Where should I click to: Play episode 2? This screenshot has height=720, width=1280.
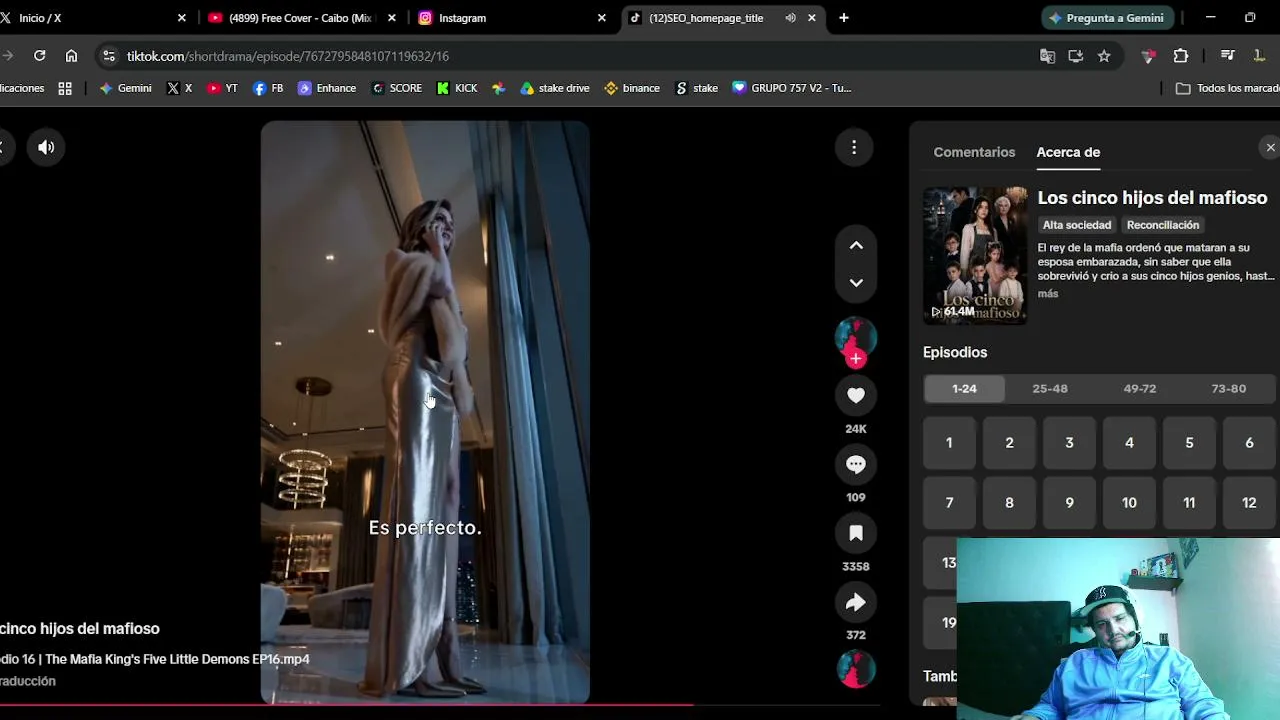pos(1009,443)
